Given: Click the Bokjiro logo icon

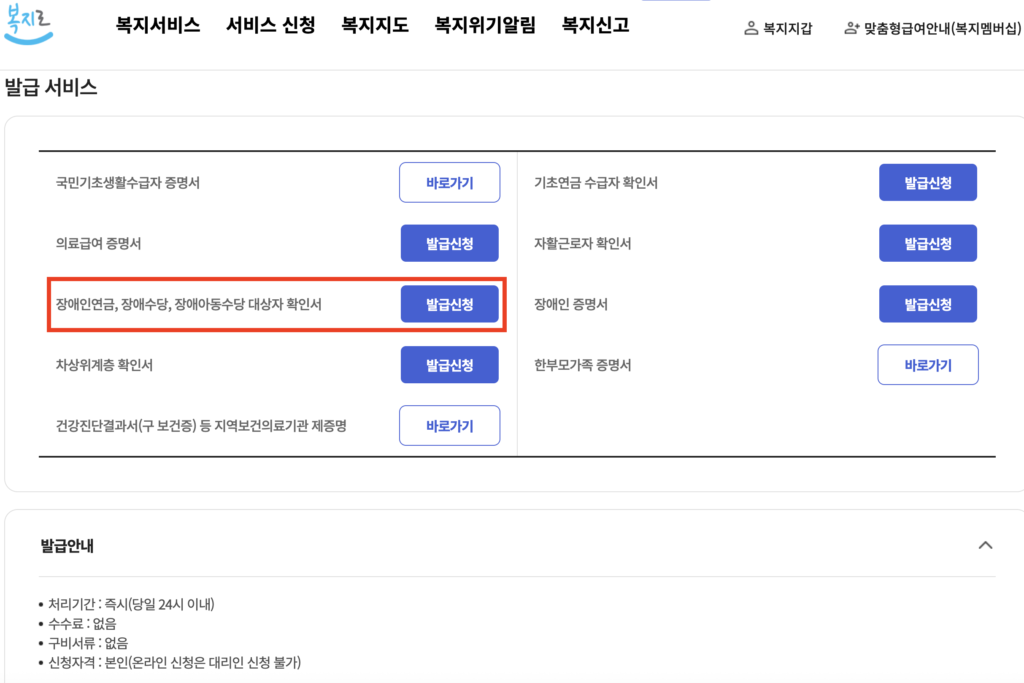Looking at the screenshot, I should click(29, 24).
